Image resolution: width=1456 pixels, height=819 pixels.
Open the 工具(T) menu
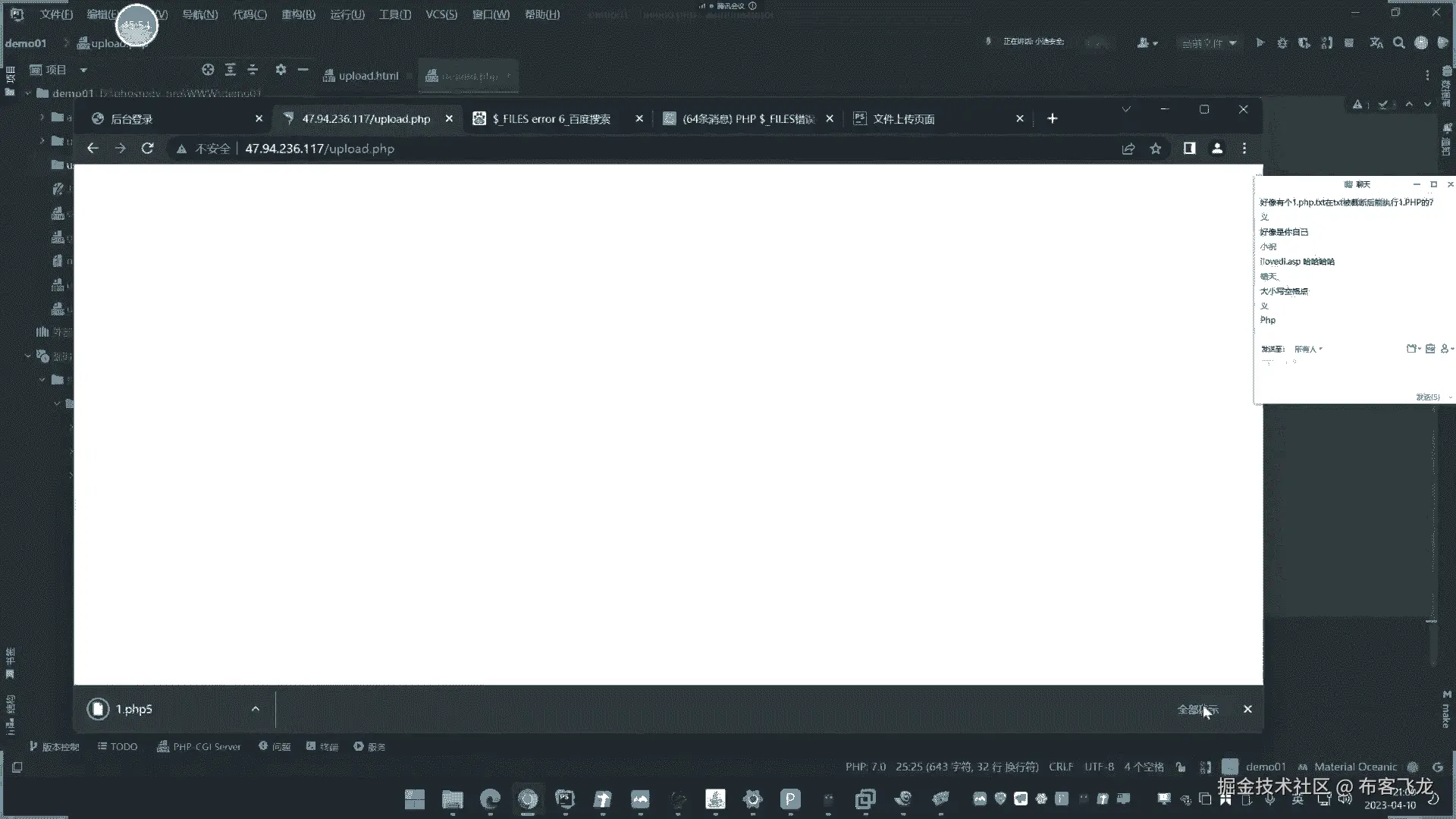[x=394, y=14]
